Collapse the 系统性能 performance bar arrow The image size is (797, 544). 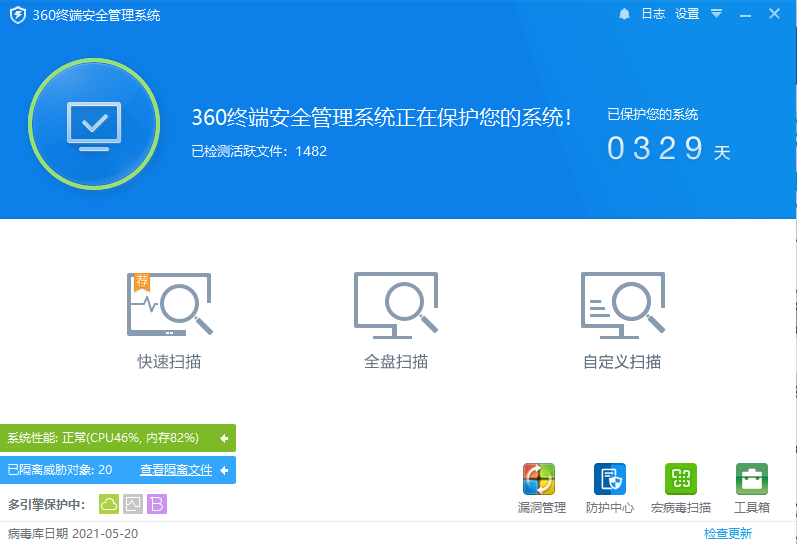[224, 438]
